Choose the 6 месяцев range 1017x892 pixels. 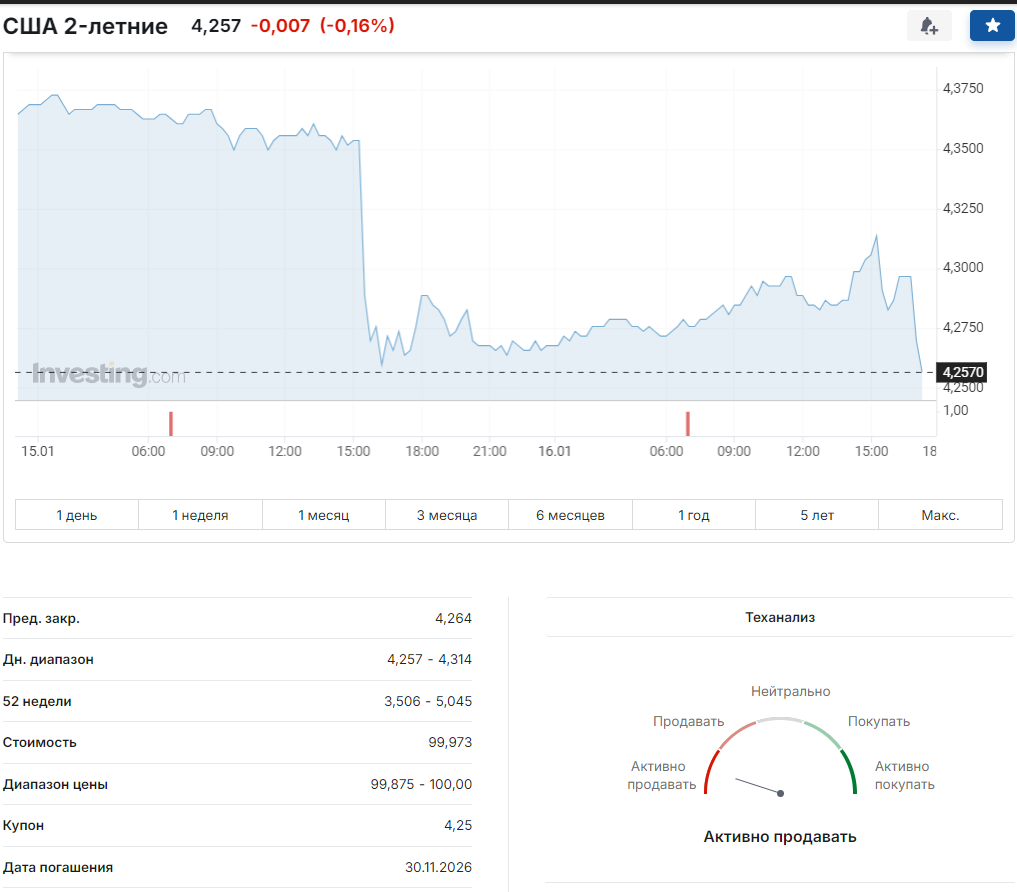click(x=570, y=515)
